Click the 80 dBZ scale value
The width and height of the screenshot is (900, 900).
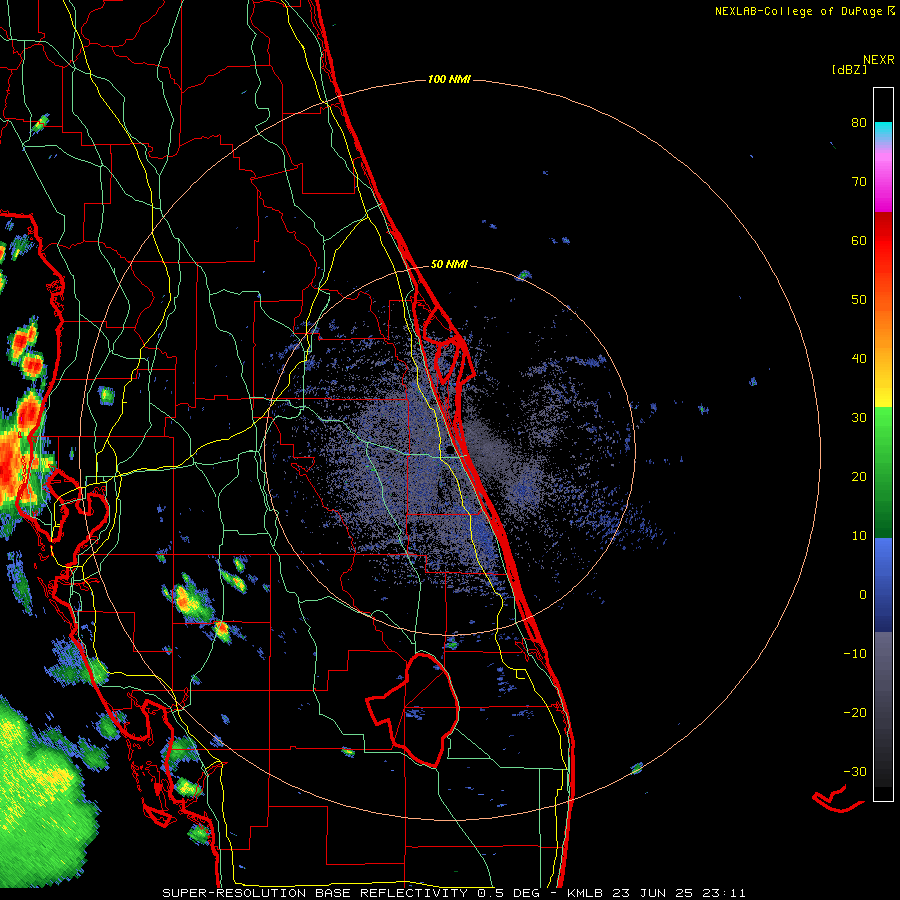[x=859, y=122]
